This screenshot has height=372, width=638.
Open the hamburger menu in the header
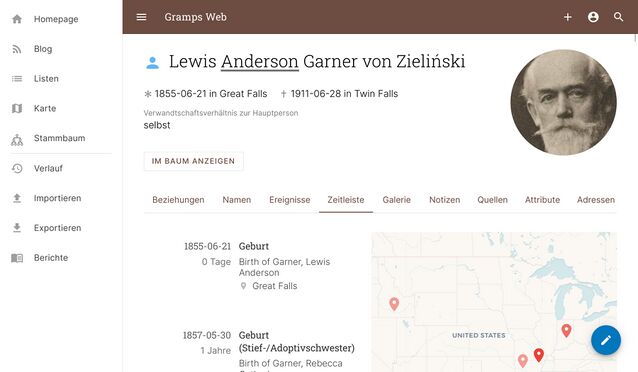click(141, 17)
